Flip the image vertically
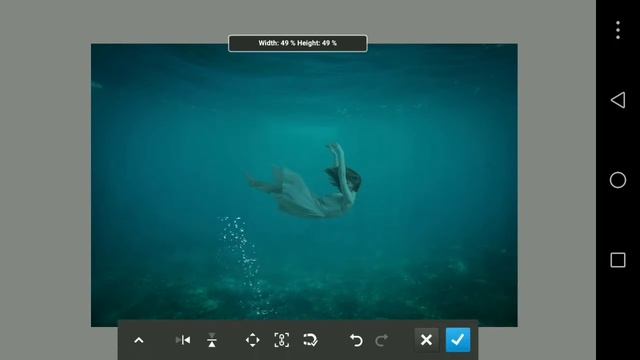This screenshot has width=640, height=360. [212, 340]
